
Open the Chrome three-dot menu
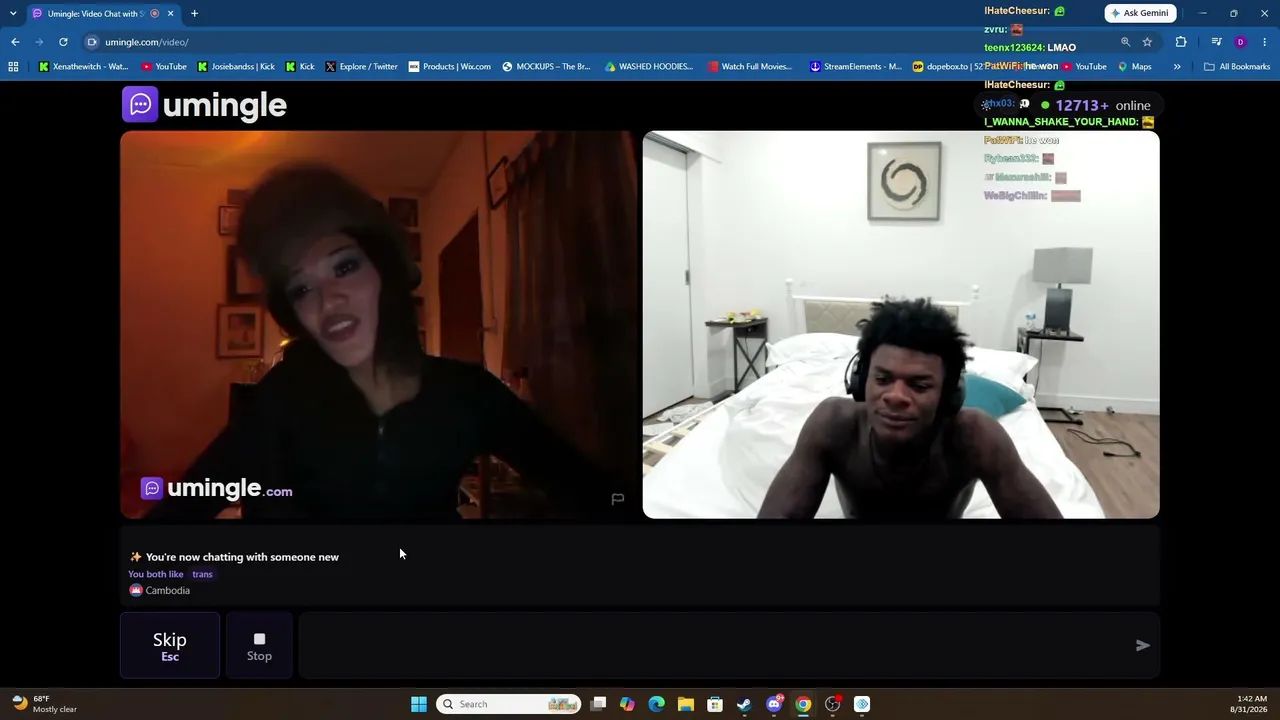(1265, 42)
